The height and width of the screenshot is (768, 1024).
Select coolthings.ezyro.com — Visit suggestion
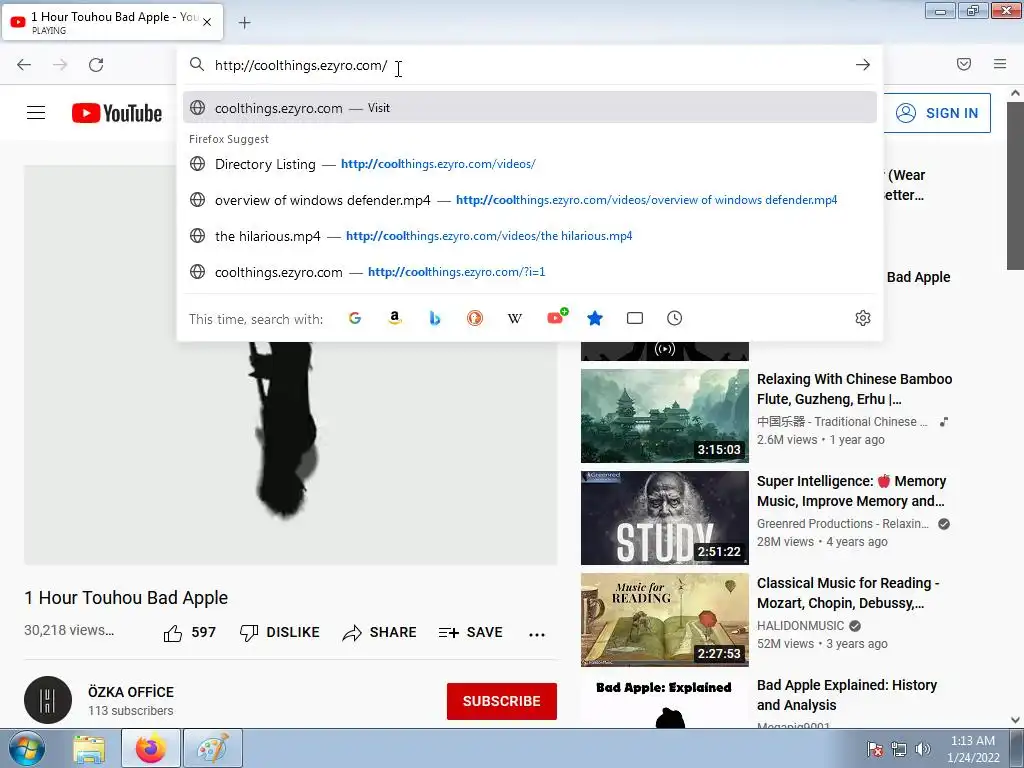point(530,108)
